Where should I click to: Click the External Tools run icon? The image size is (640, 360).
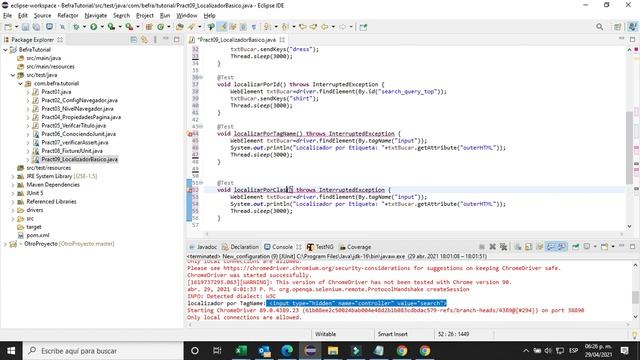tap(129, 27)
